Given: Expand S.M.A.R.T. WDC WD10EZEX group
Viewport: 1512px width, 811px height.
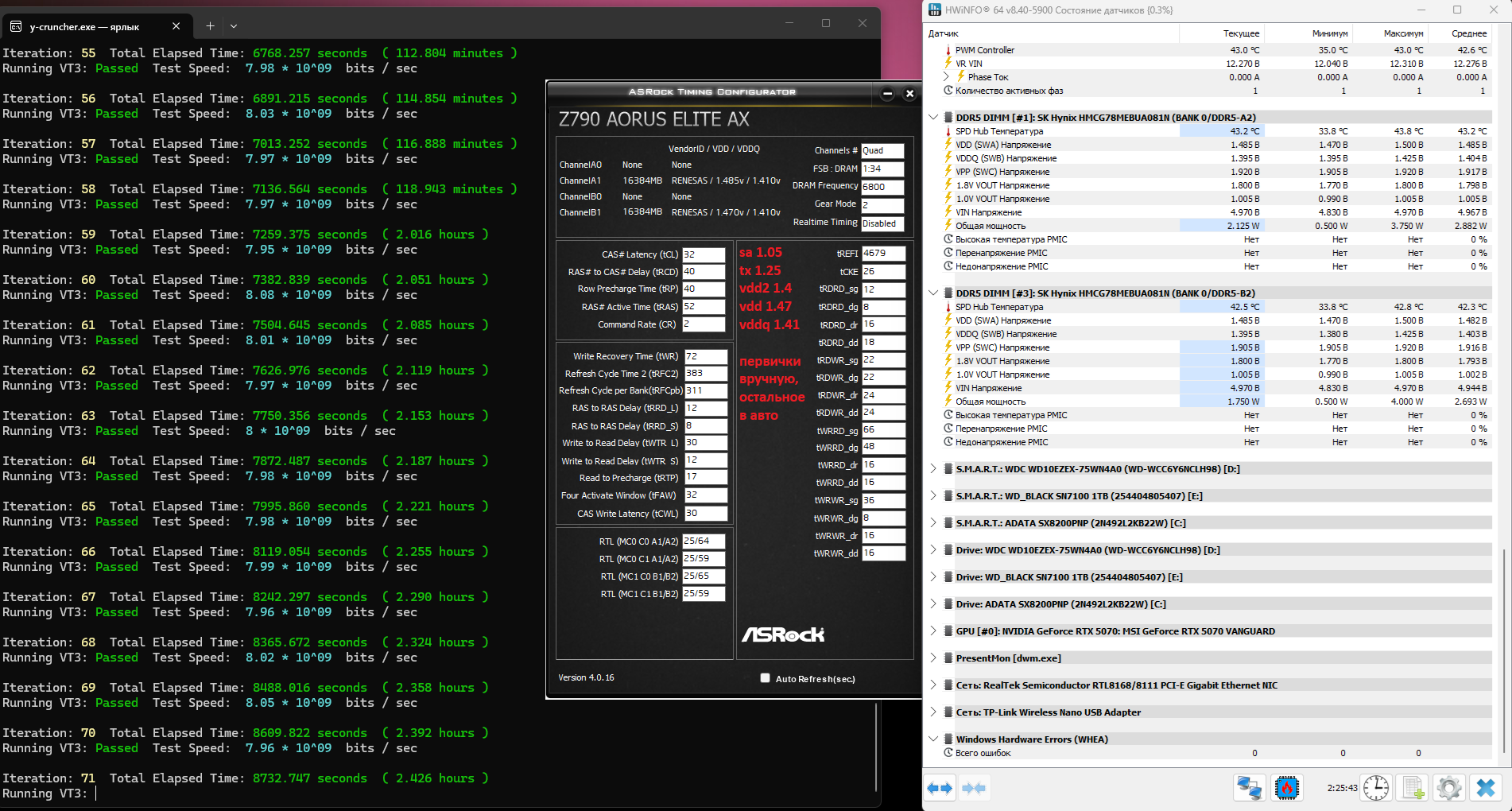Looking at the screenshot, I should pyautogui.click(x=933, y=469).
